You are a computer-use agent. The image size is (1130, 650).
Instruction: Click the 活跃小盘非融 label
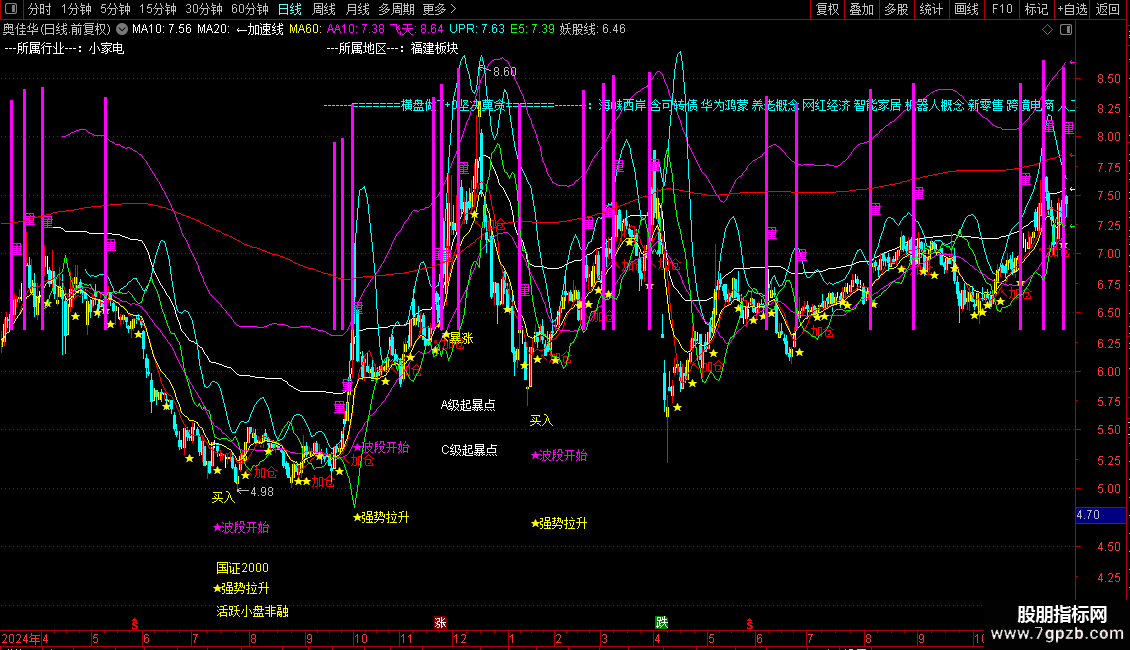tap(252, 611)
